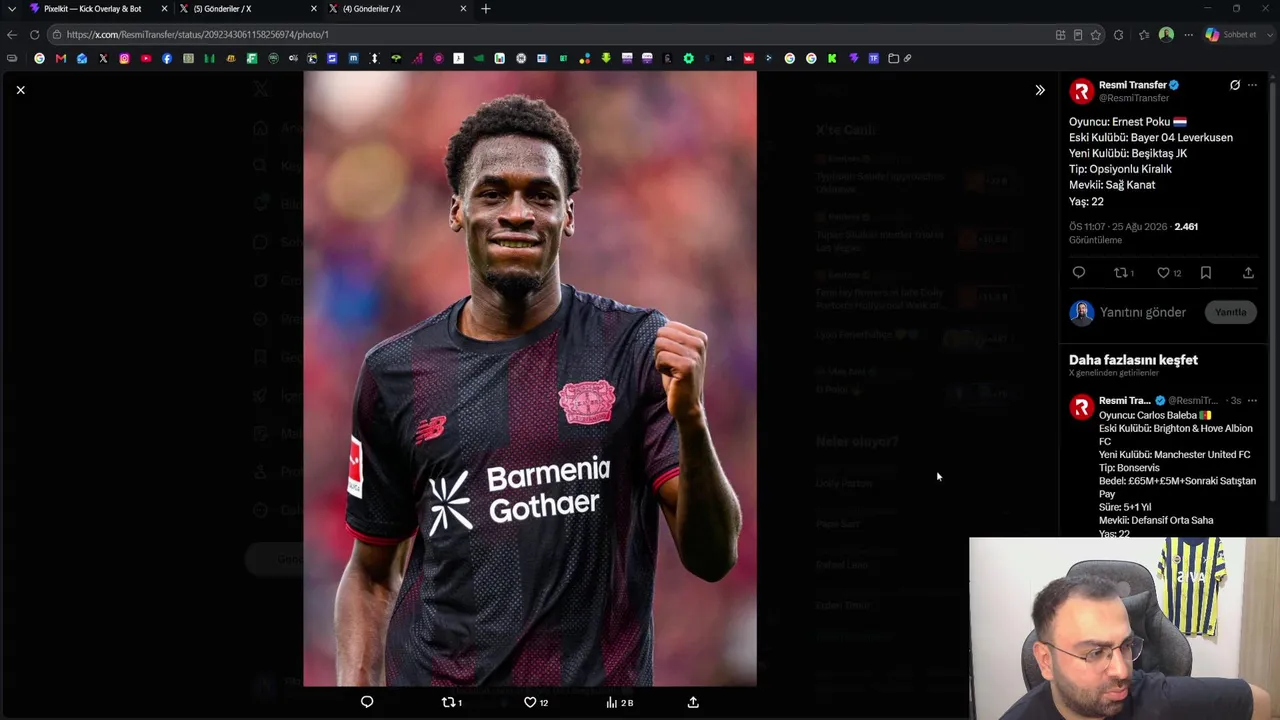Go back to the previous page

pyautogui.click(x=12, y=34)
